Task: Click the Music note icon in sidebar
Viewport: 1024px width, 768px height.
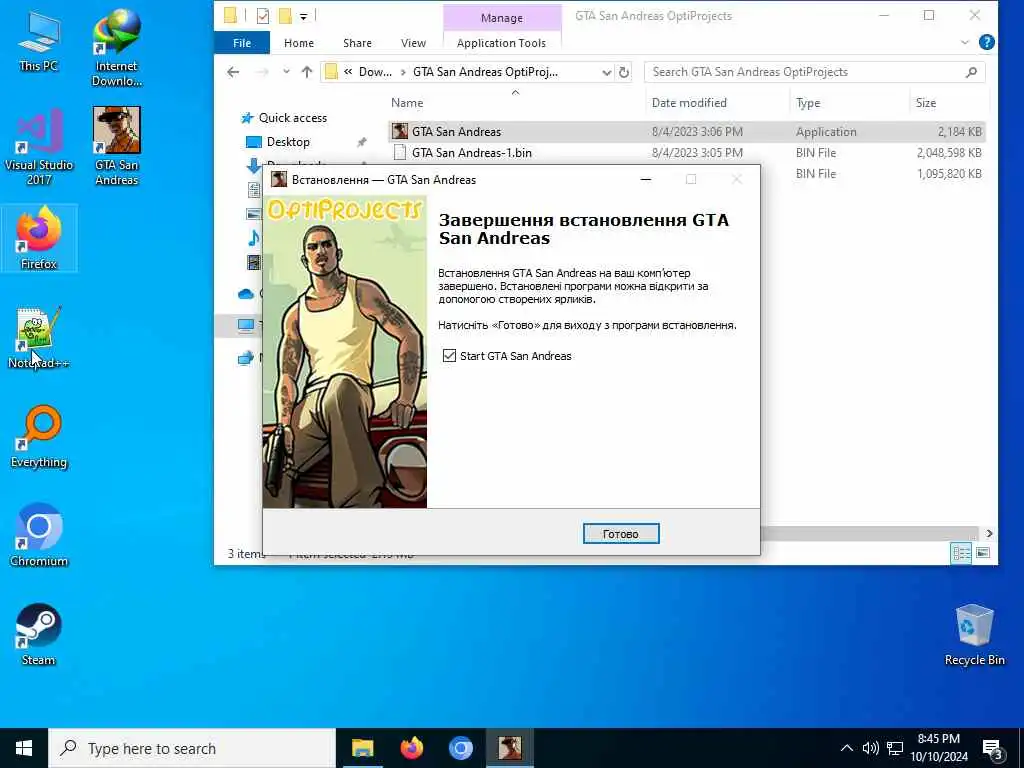Action: pos(253,238)
